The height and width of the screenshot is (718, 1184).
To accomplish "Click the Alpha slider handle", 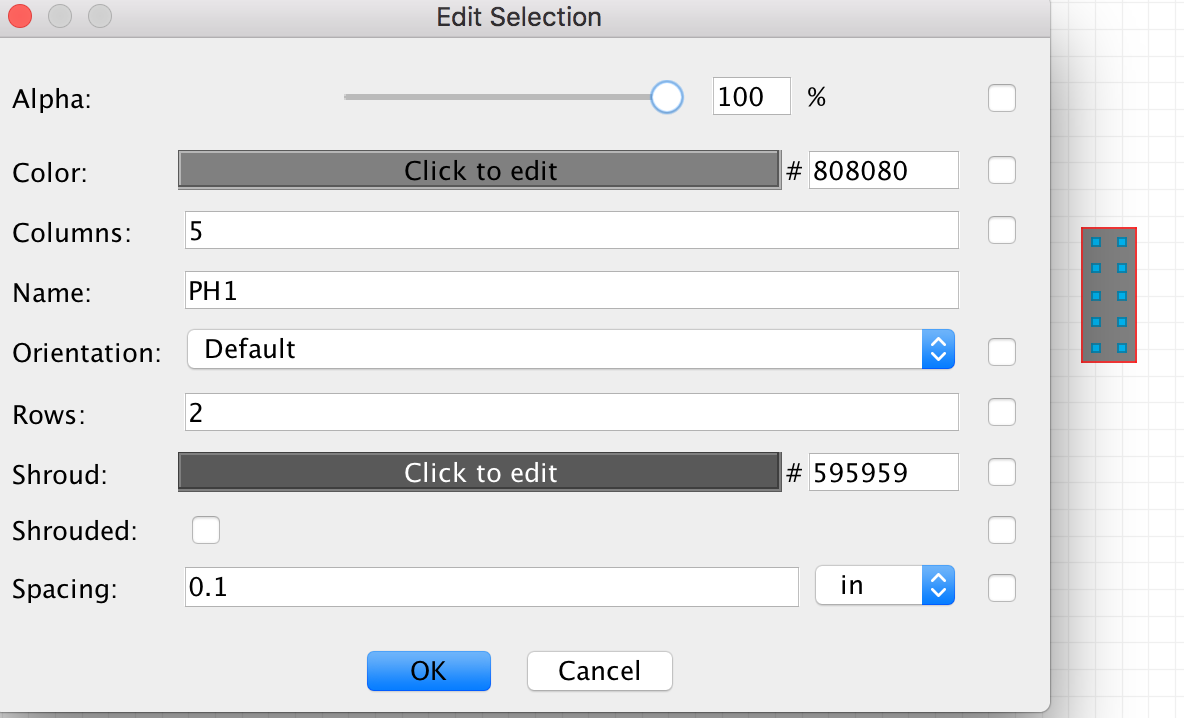I will [666, 97].
